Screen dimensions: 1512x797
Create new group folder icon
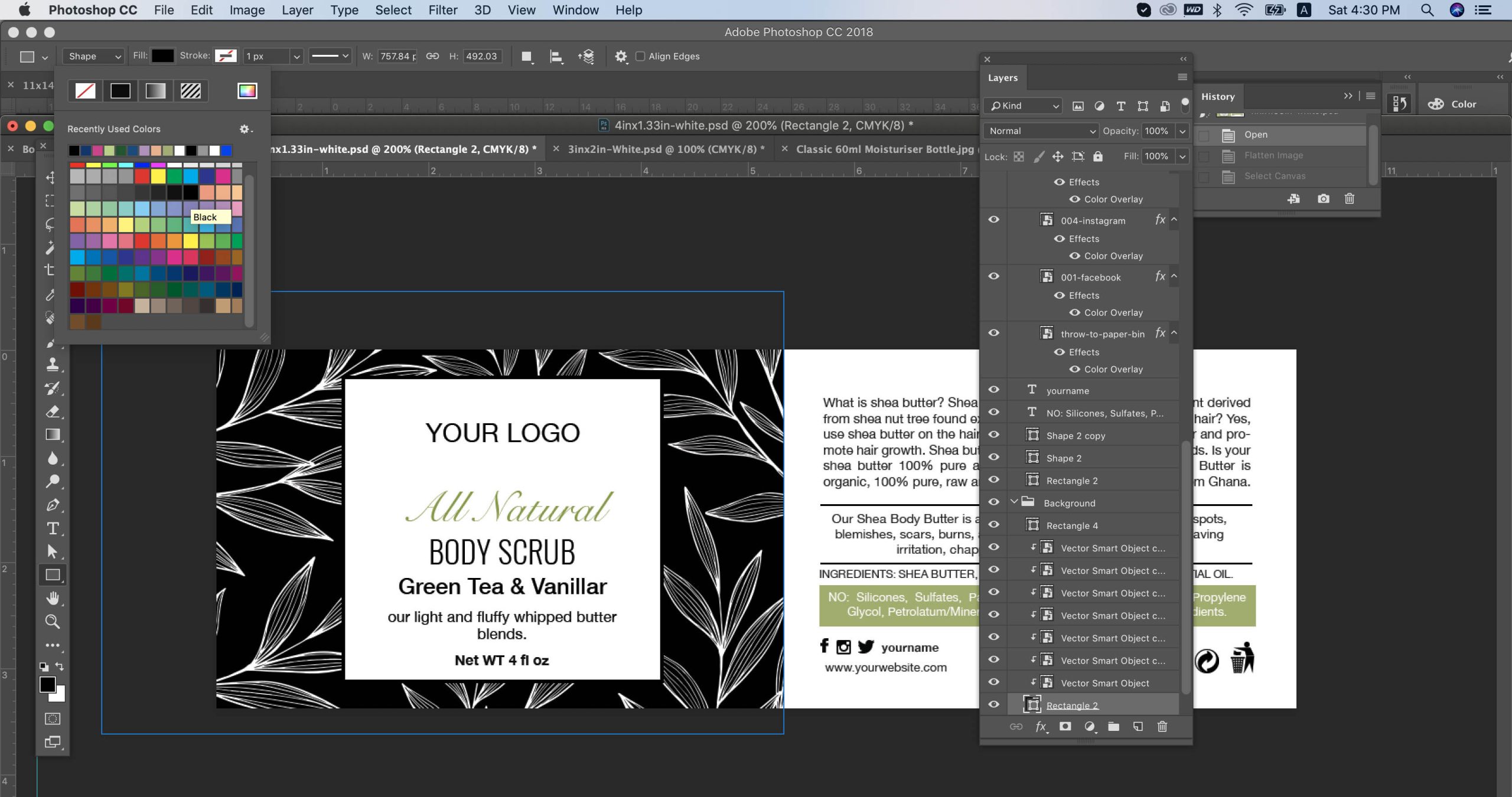(x=1113, y=727)
